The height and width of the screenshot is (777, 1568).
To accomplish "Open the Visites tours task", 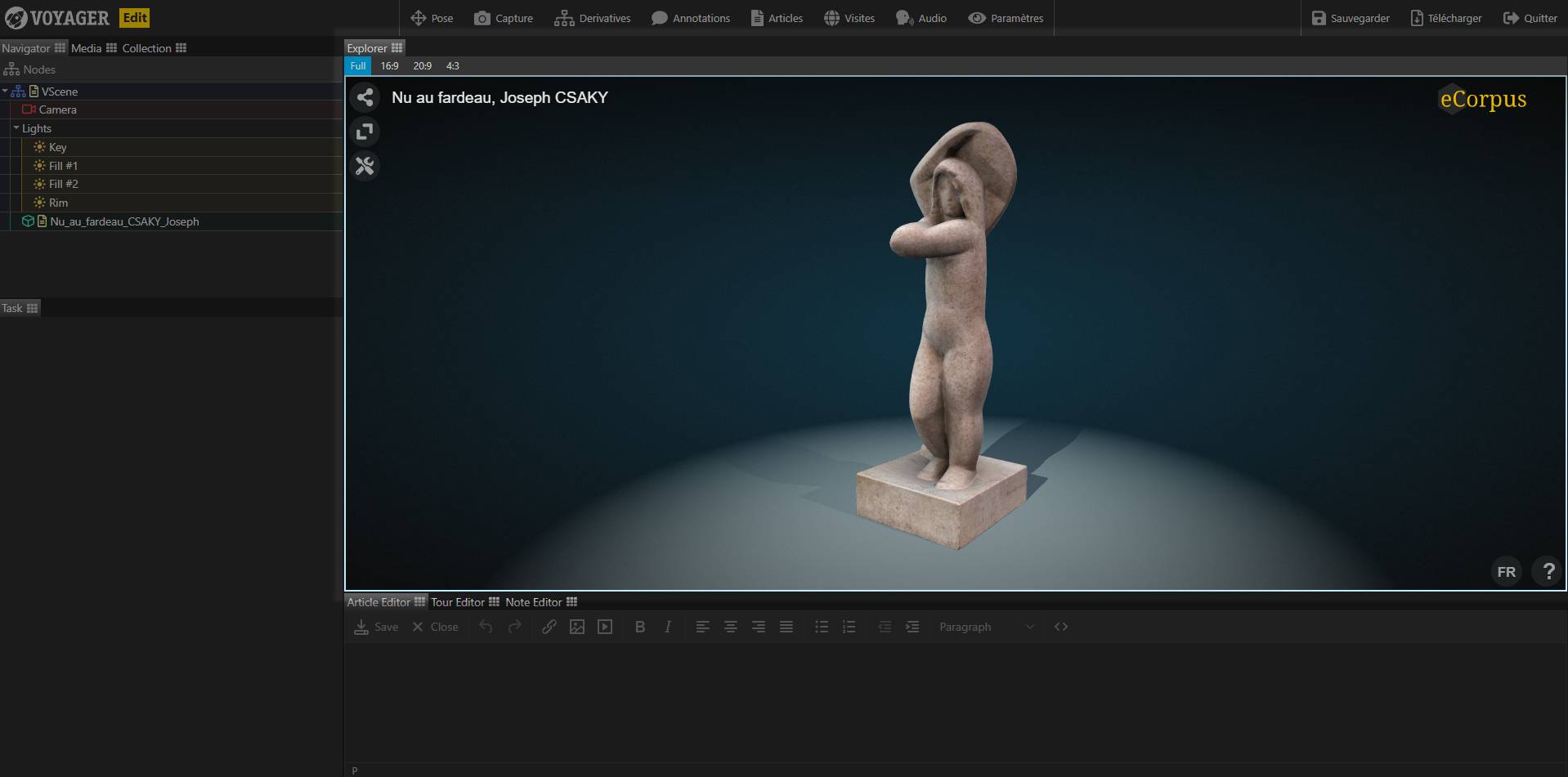I will [x=849, y=18].
